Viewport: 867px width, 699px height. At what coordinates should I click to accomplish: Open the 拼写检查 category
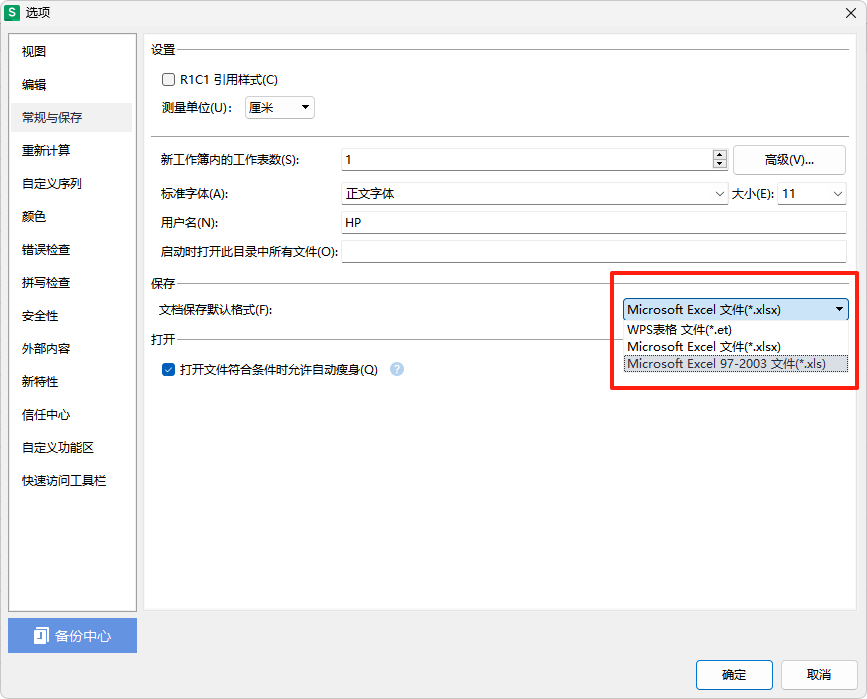[71, 283]
